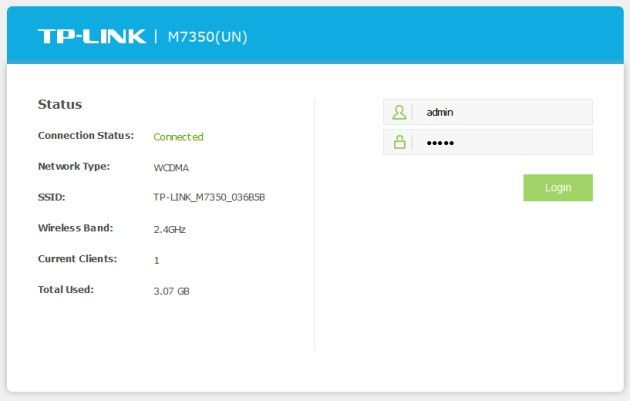Click the Current Clients value 1

pos(156,260)
